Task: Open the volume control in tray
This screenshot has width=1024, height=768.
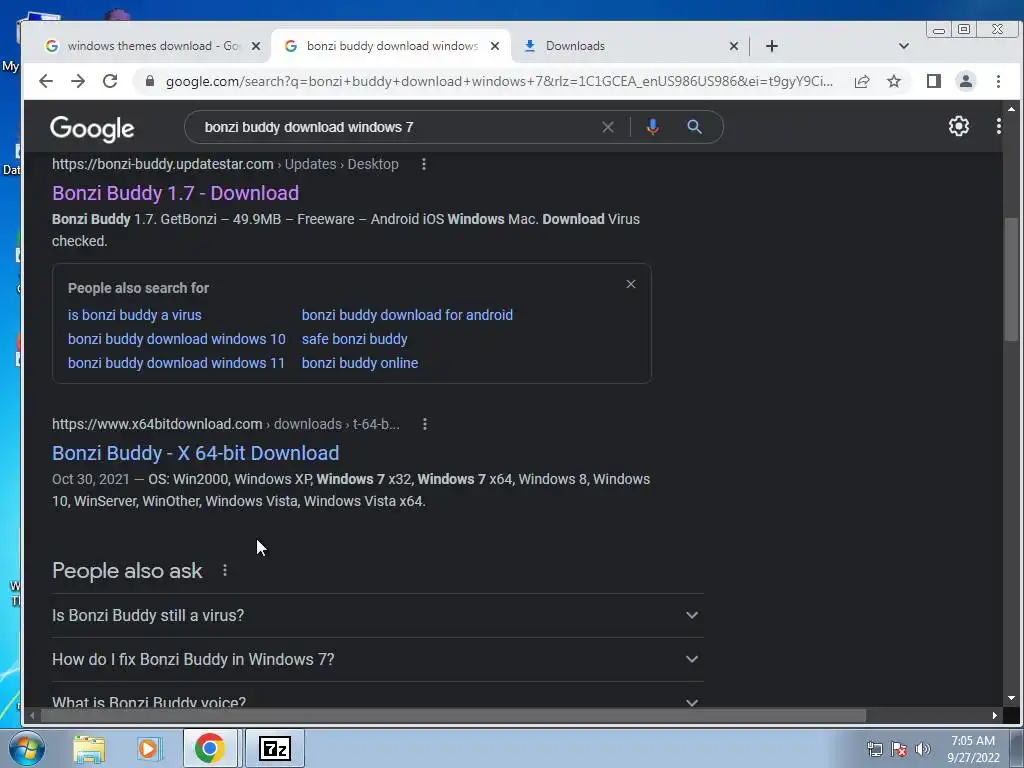Action: [x=923, y=749]
